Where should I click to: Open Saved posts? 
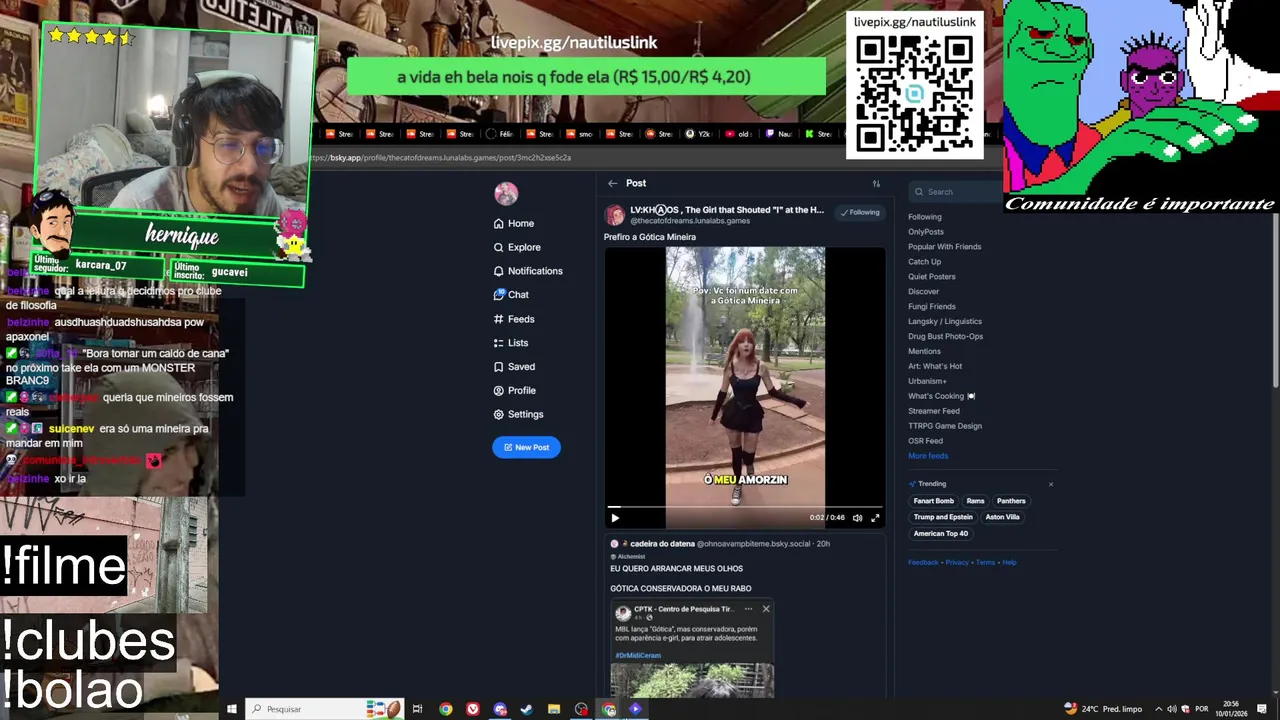[514, 367]
